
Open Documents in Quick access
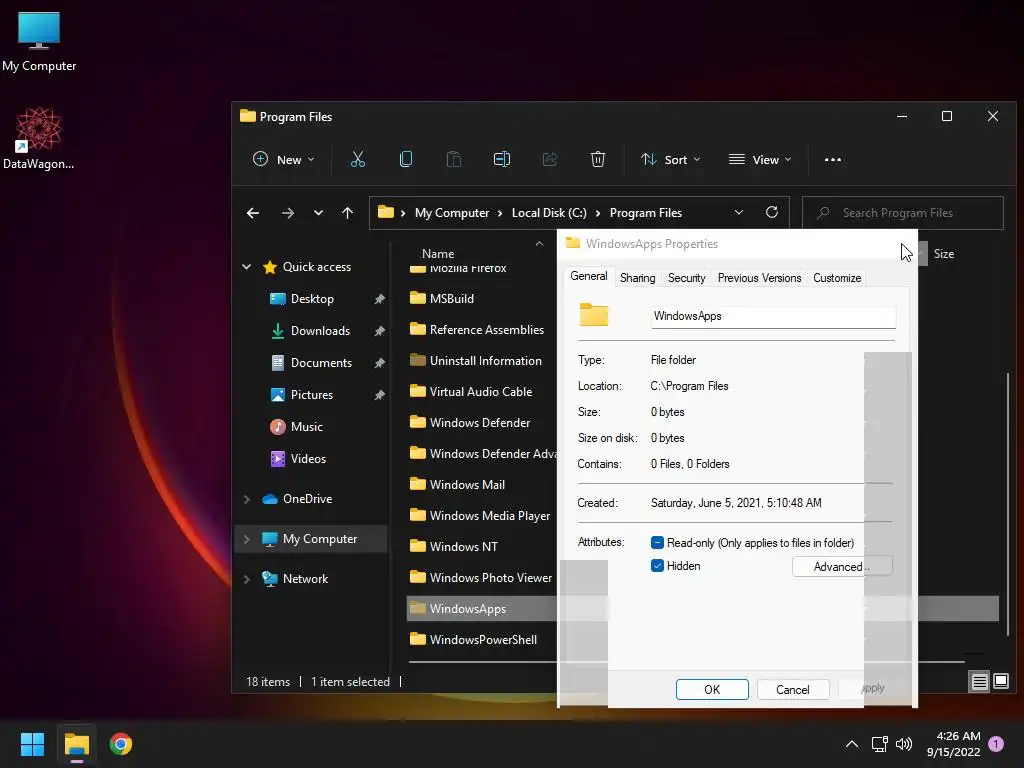click(x=321, y=363)
